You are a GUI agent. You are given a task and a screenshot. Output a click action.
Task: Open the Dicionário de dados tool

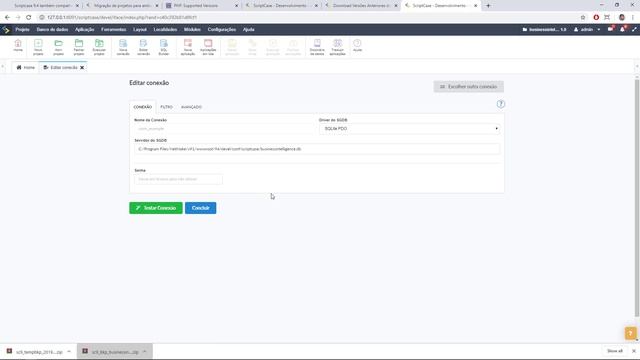click(x=317, y=47)
